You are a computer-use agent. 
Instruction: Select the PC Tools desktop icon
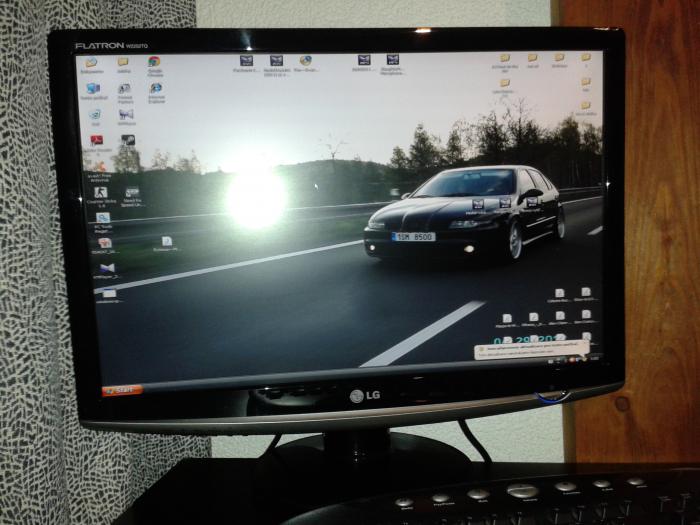(103, 218)
